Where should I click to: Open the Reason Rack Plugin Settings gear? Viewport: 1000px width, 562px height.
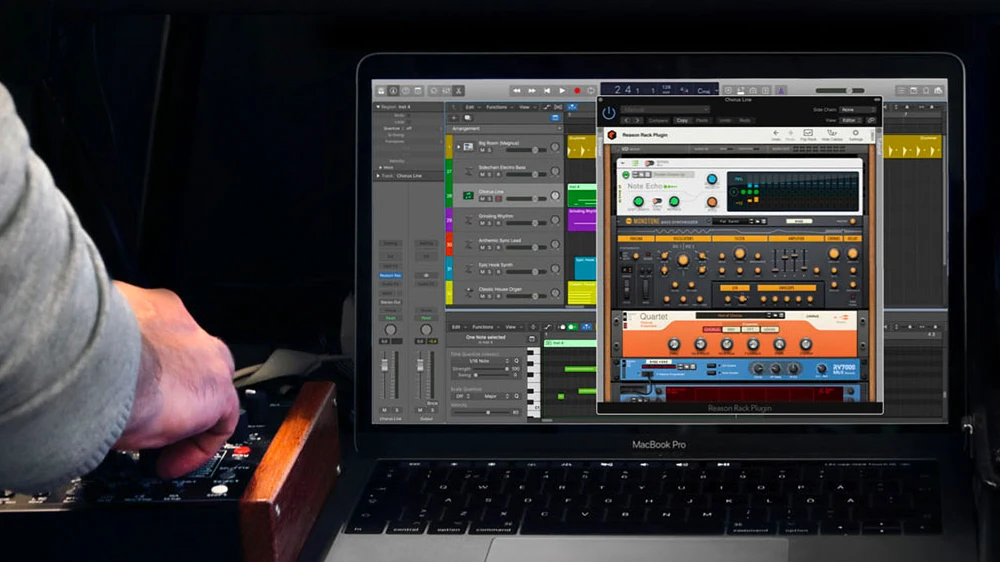(856, 134)
